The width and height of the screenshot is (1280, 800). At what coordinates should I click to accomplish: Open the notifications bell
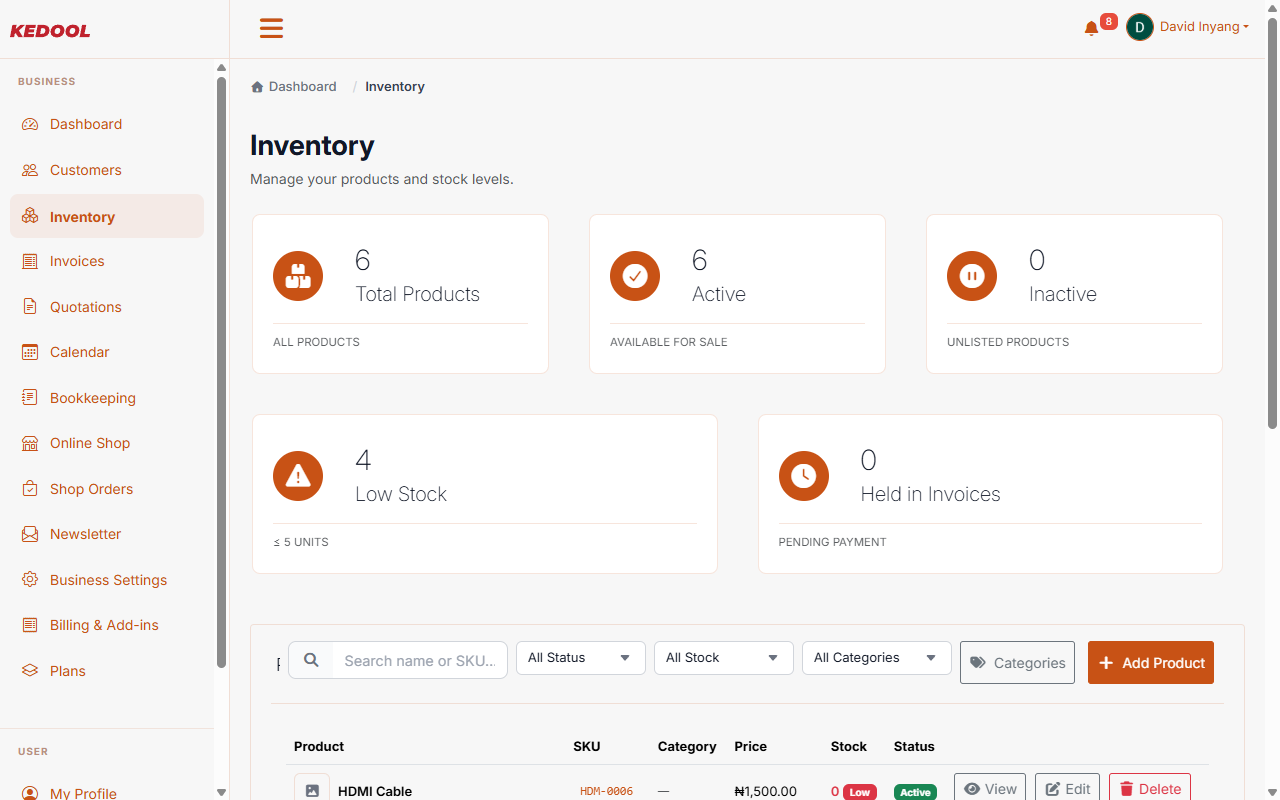coord(1091,29)
